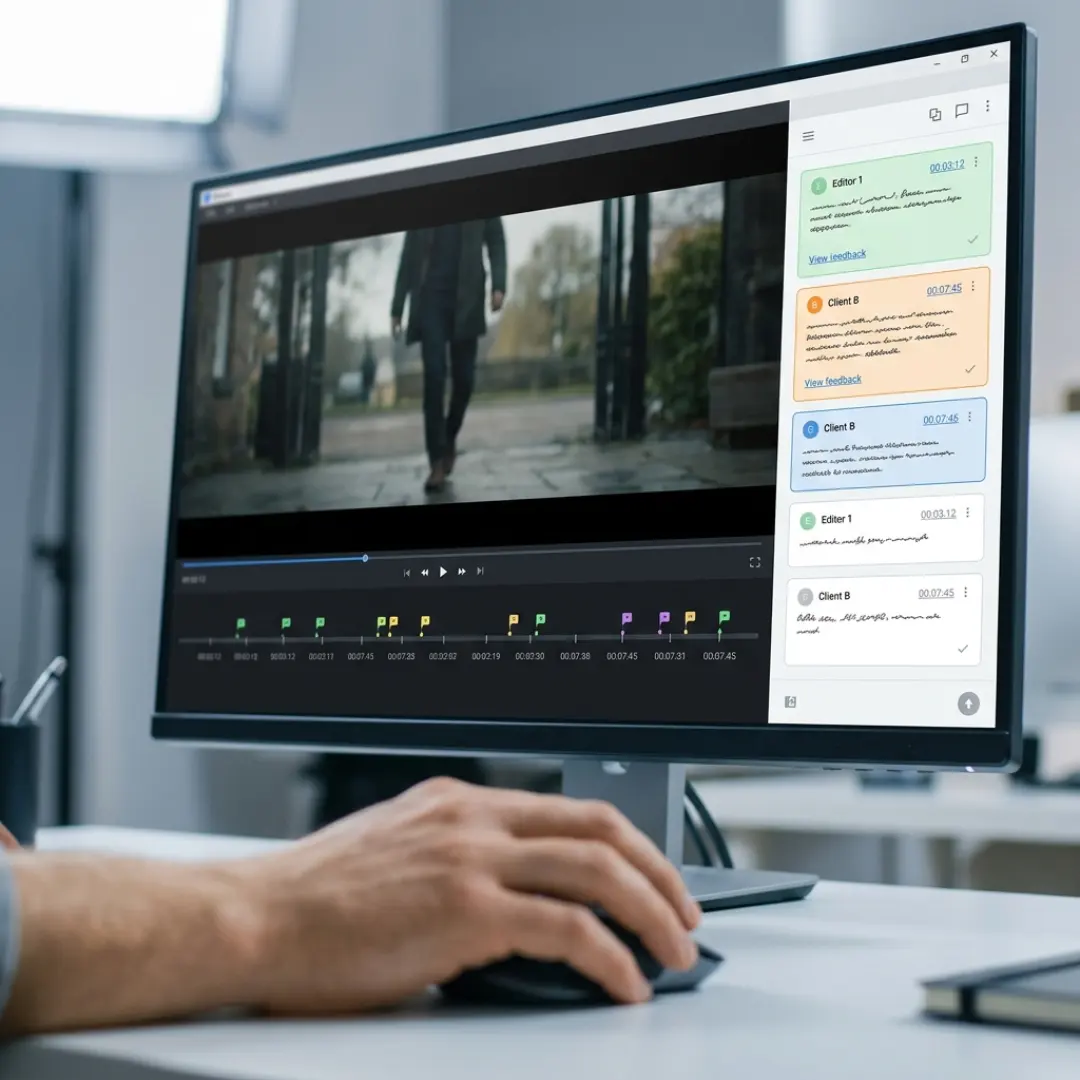This screenshot has height=1080, width=1080.
Task: Click the 00:07:25 timeline label
Action: click(401, 656)
